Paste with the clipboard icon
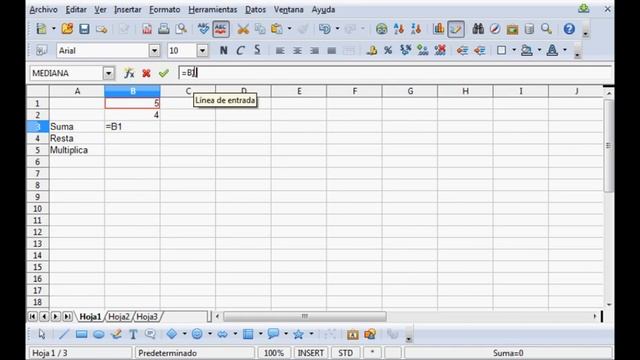 (x=277, y=29)
